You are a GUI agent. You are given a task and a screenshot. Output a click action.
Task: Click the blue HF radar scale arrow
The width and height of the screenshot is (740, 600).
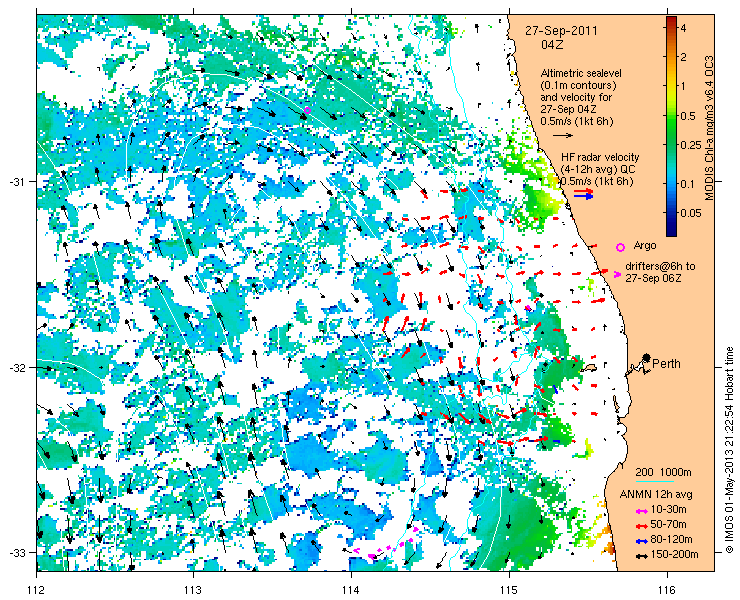pyautogui.click(x=584, y=197)
